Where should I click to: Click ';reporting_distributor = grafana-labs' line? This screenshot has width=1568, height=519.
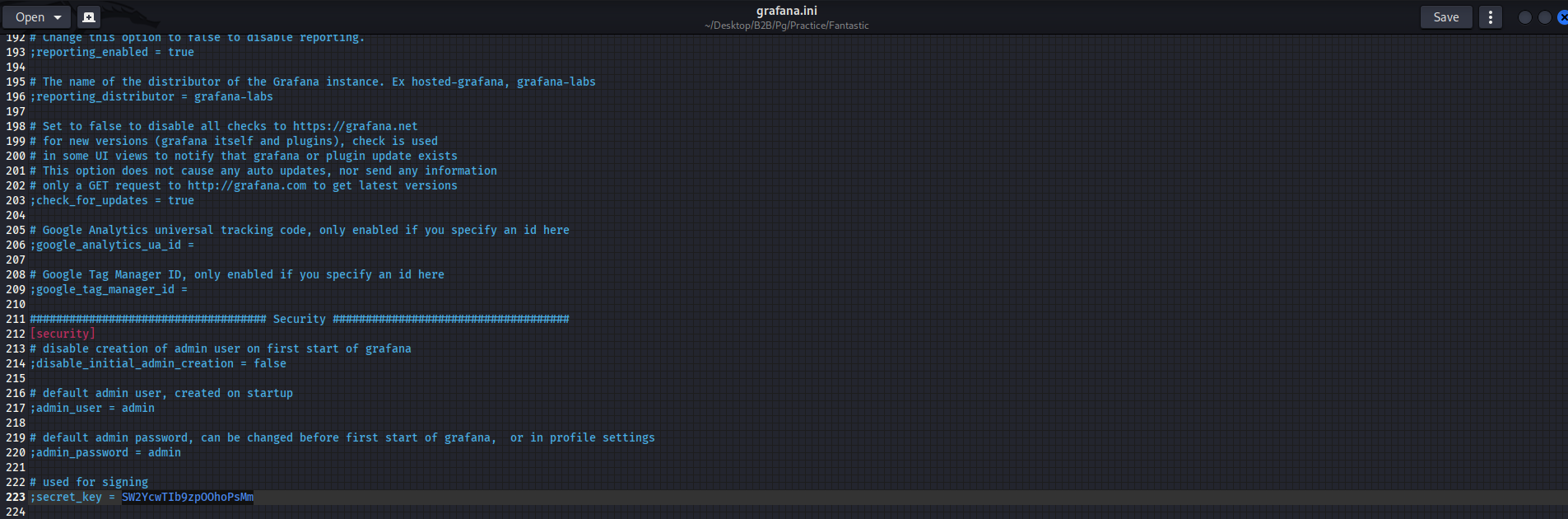(x=151, y=96)
